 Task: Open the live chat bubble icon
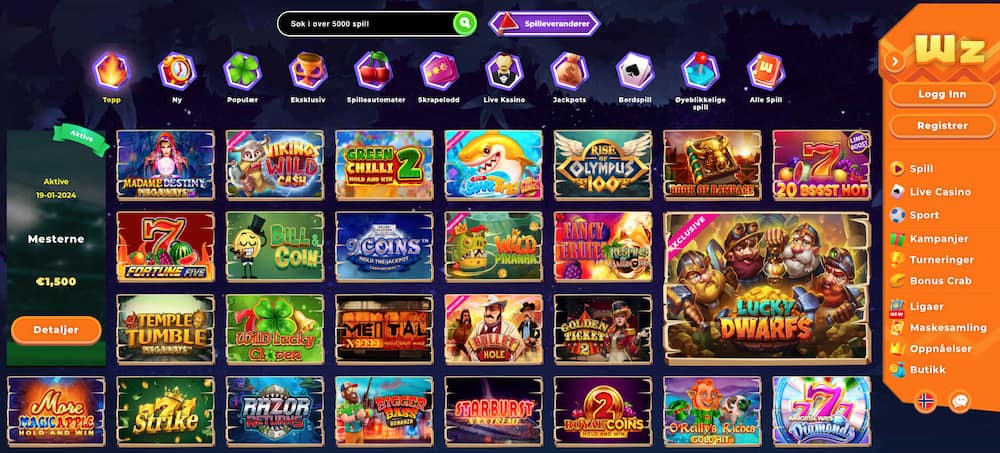tap(959, 401)
